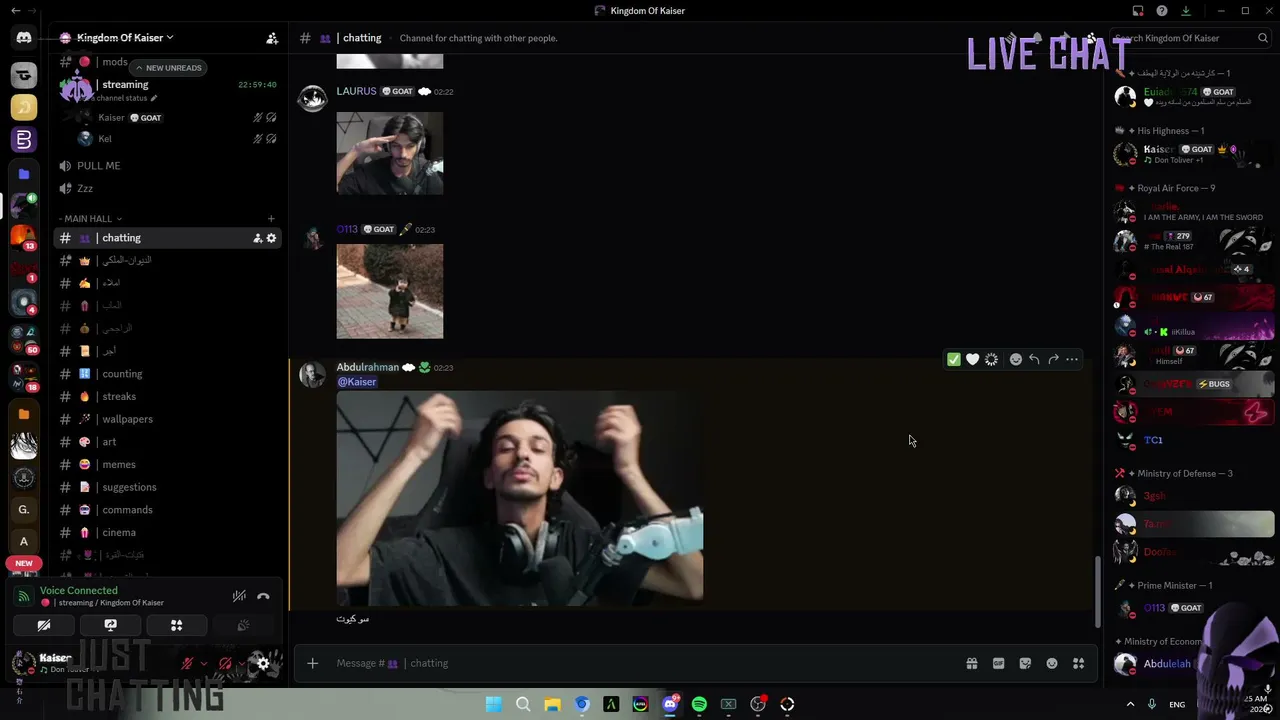Click LAURUS username in chat
Viewport: 1280px width, 720px height.
(356, 91)
